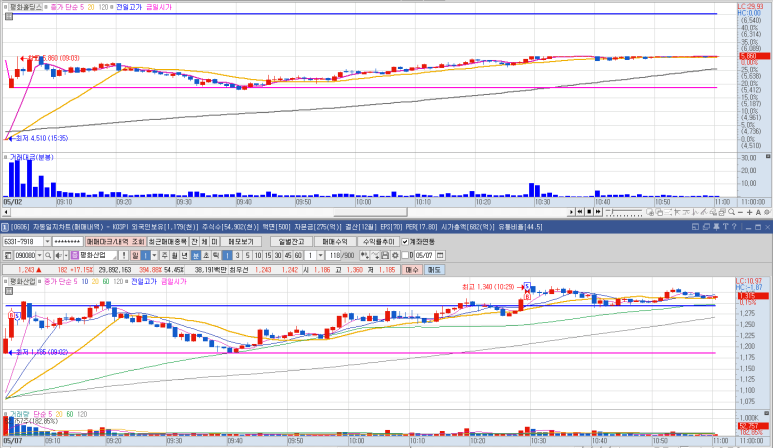
Task: Adjust the replay speed slider
Action: 624,212
